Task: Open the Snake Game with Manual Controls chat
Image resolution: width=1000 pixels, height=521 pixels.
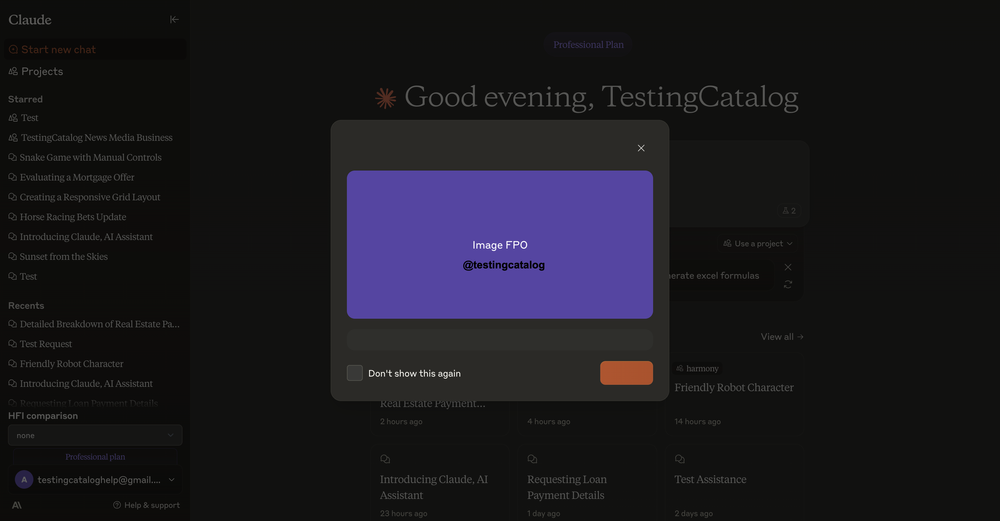Action: coord(90,157)
